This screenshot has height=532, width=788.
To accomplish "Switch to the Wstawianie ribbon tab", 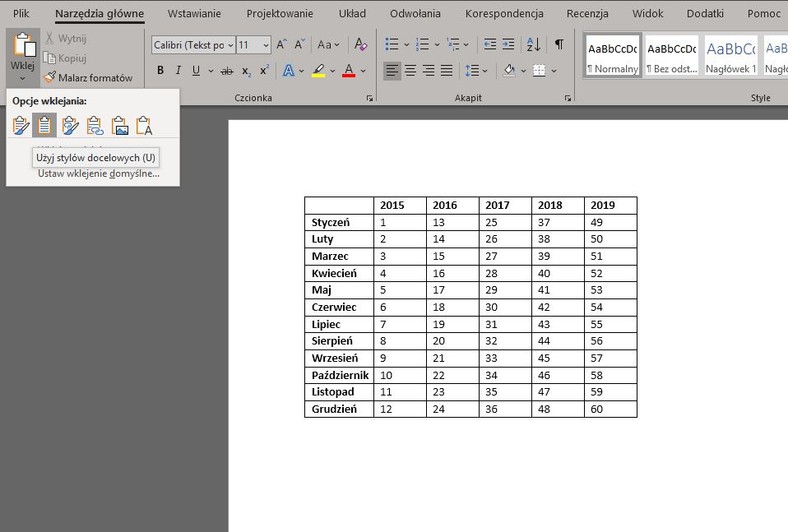I will tap(194, 14).
